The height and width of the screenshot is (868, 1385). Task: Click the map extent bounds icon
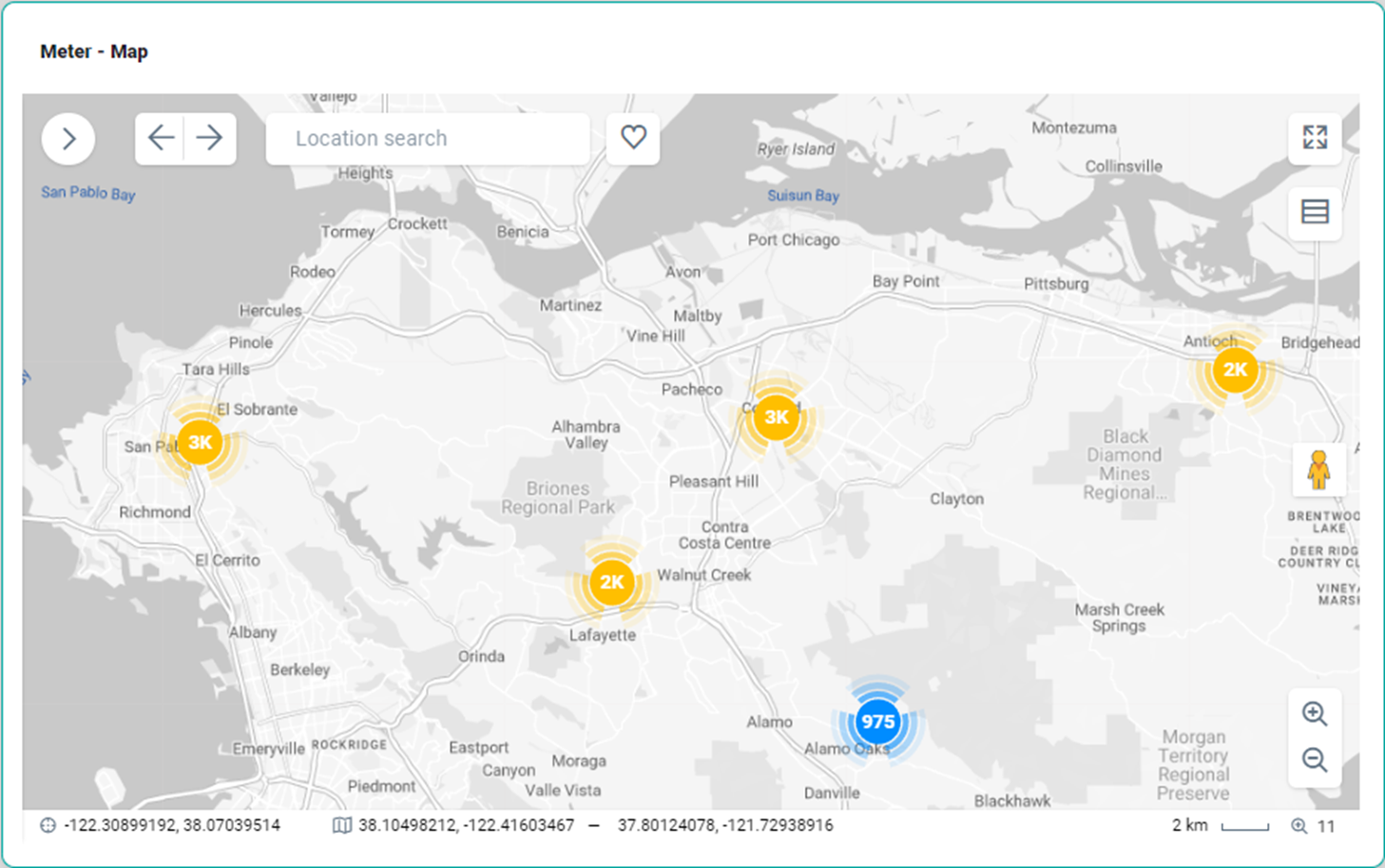[341, 825]
